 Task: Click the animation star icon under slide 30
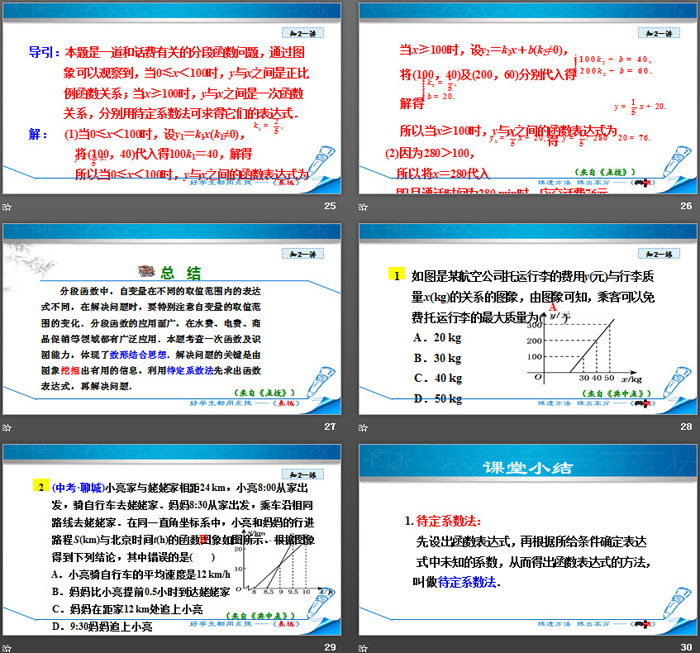[363, 648]
